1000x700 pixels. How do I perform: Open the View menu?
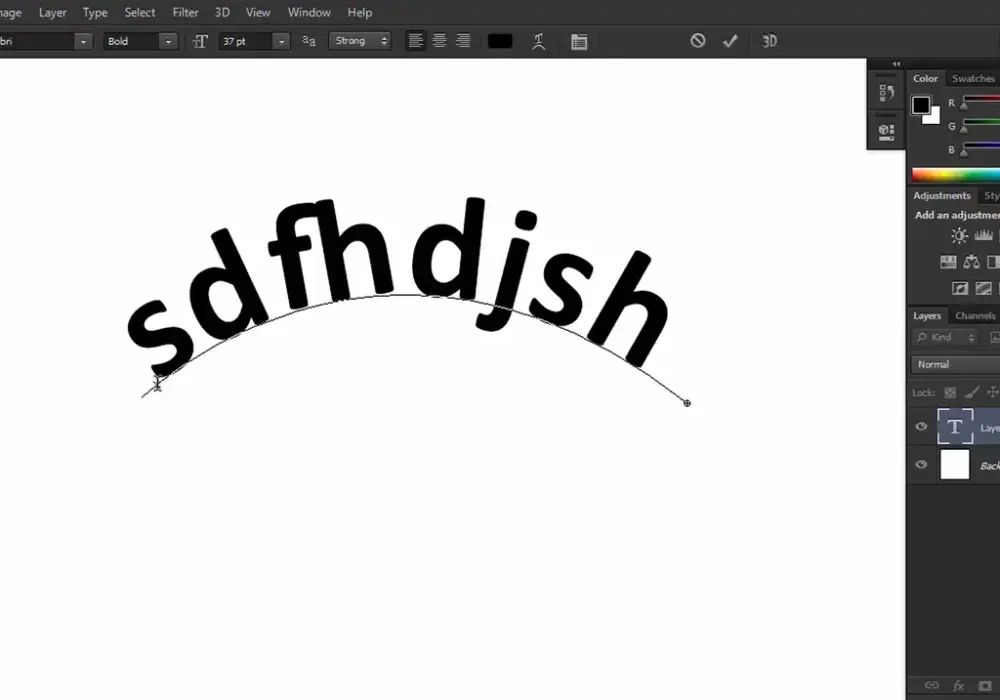point(258,12)
